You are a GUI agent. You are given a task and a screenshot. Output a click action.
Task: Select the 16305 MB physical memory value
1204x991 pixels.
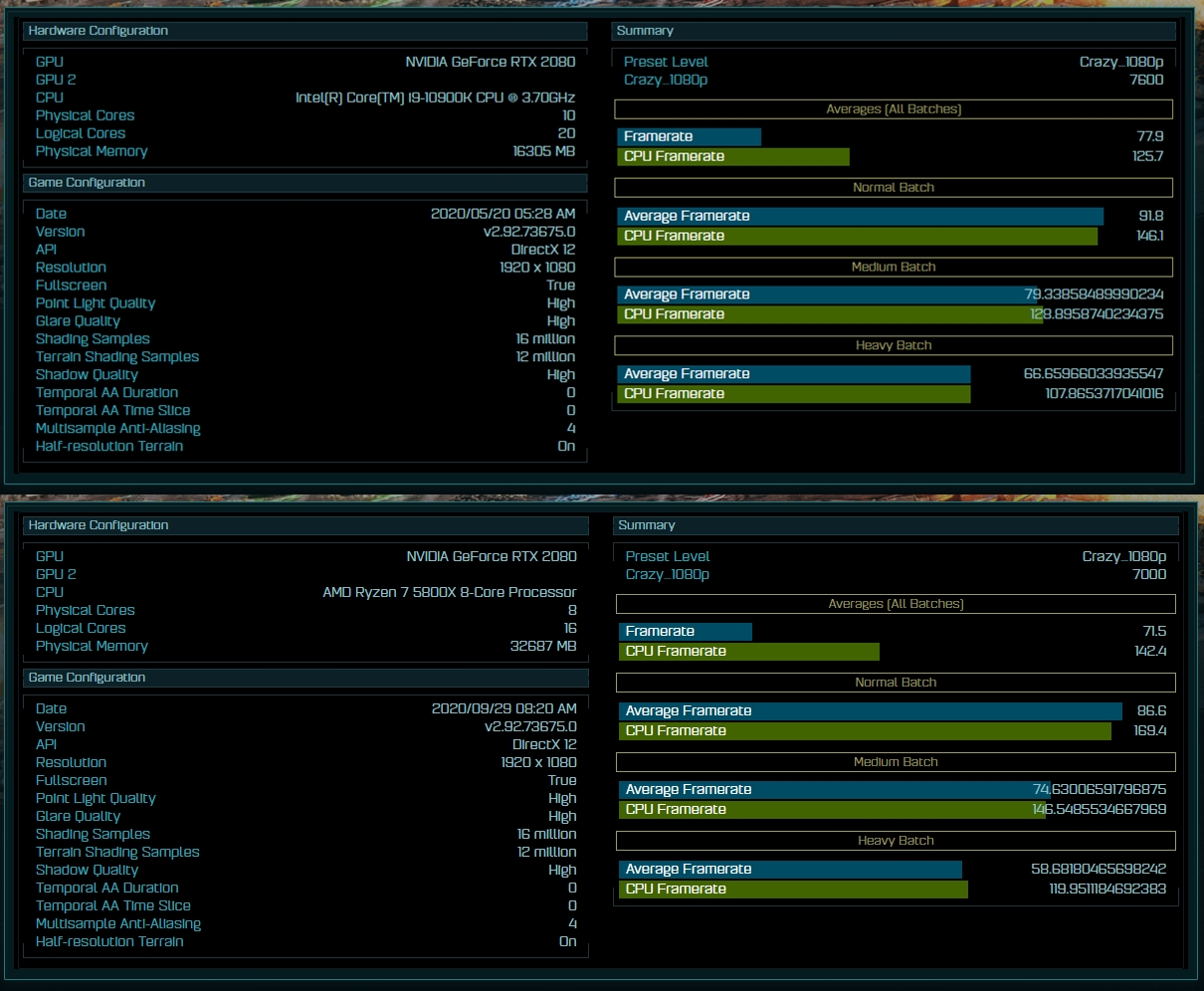(543, 151)
